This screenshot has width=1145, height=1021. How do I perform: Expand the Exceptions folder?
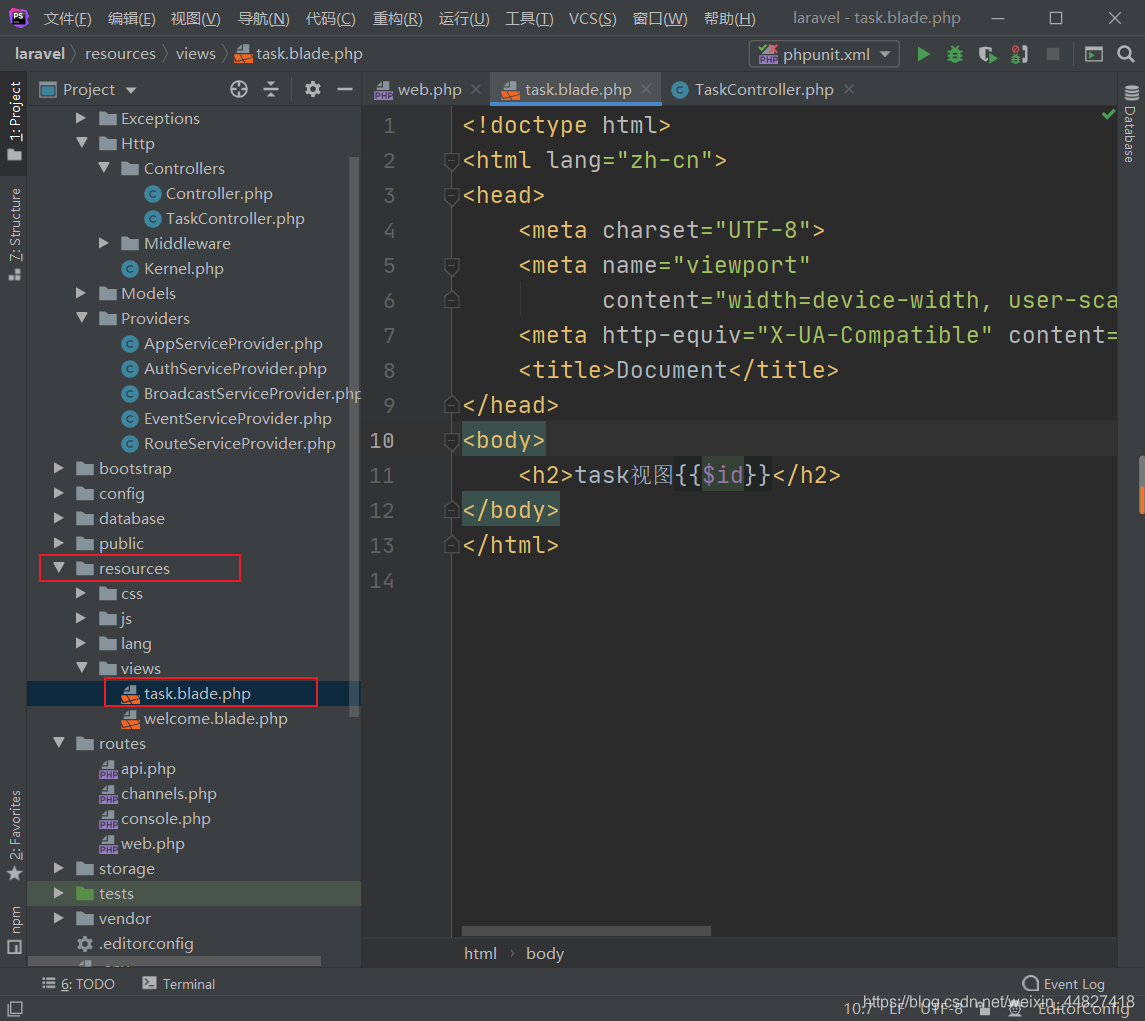81,118
